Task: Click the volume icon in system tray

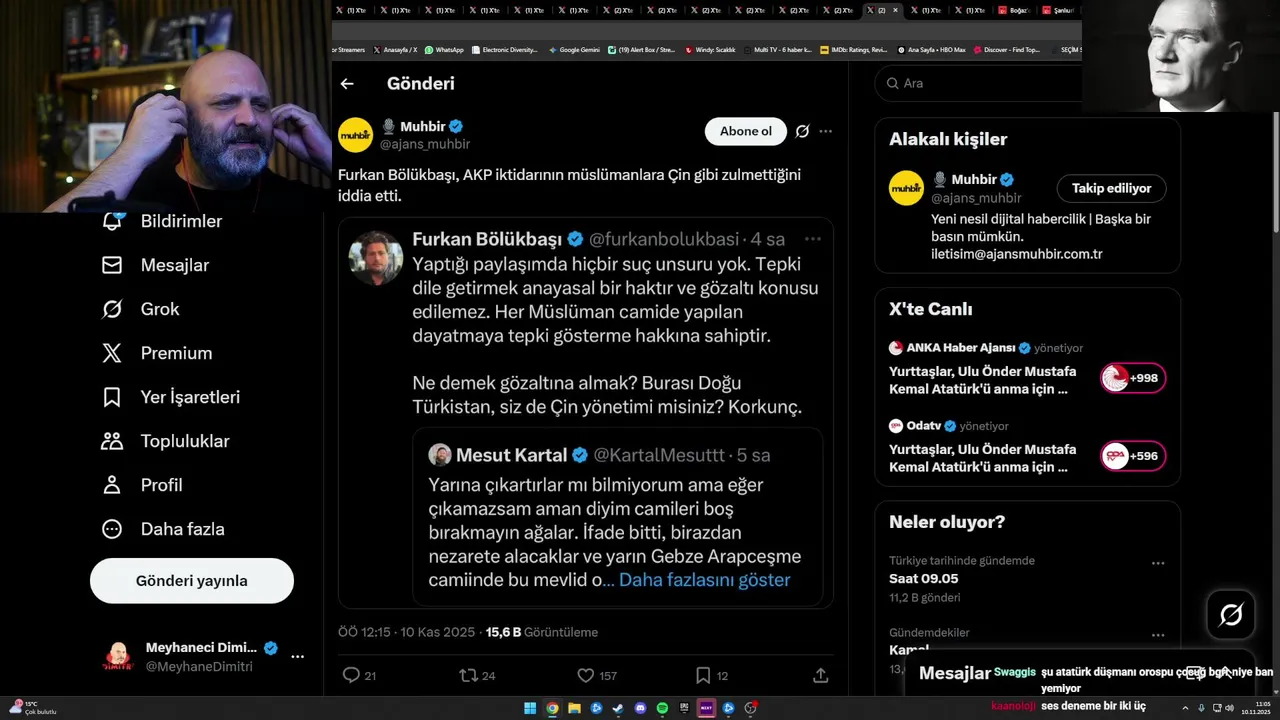Action: [1230, 708]
